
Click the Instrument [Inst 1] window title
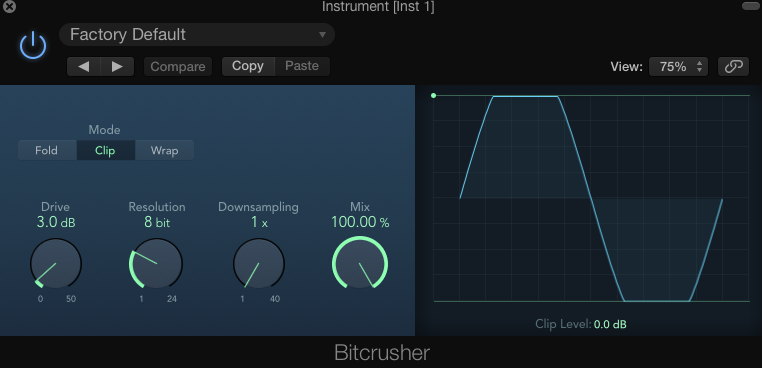point(378,7)
